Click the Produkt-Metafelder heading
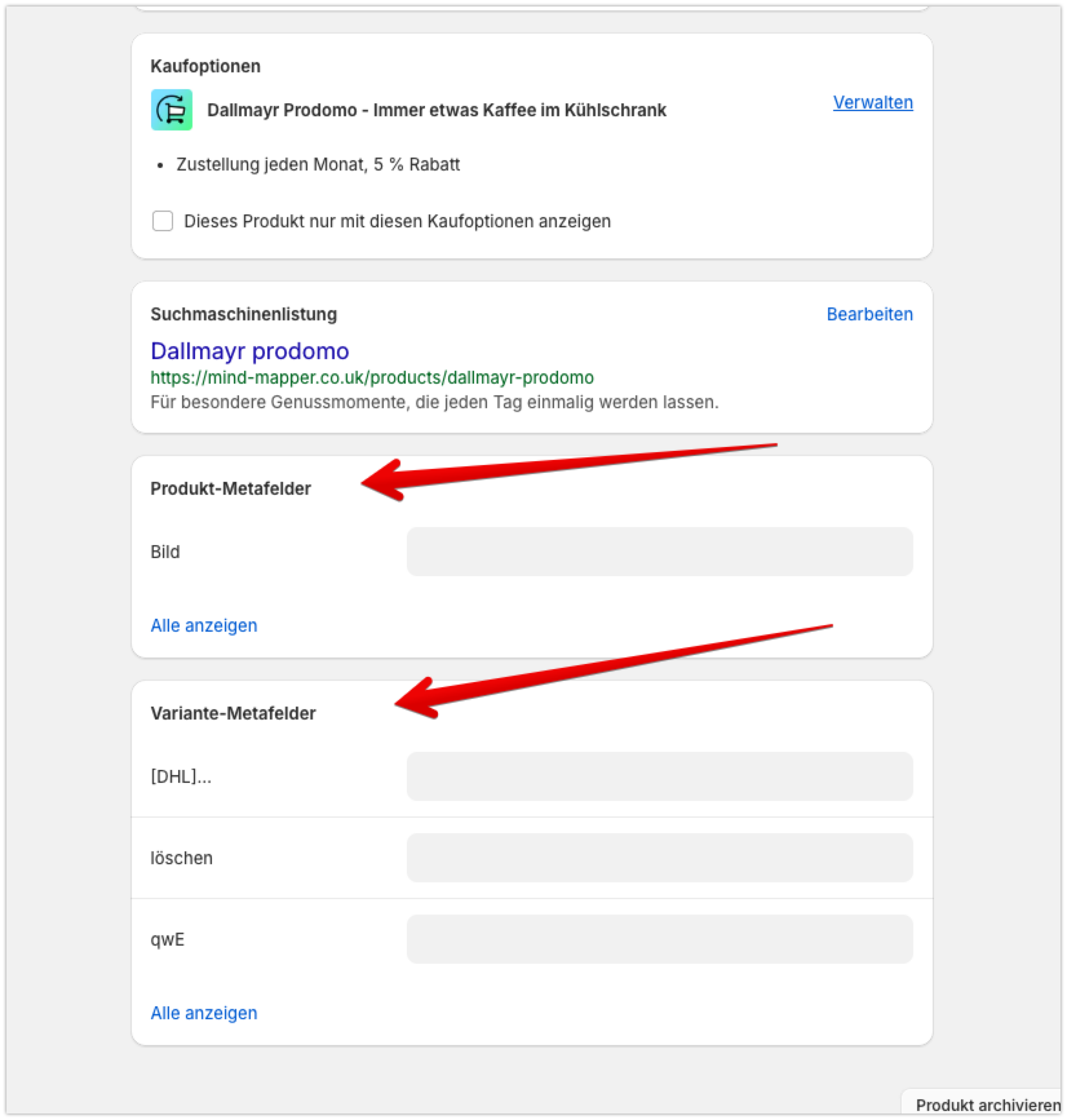The height and width of the screenshot is (1120, 1067). [x=231, y=489]
